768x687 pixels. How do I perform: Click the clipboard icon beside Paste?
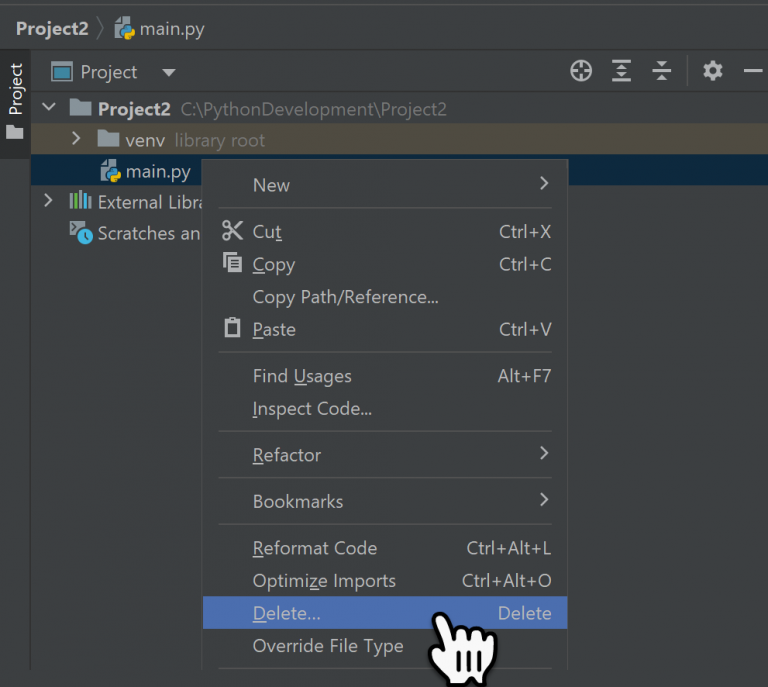(232, 328)
